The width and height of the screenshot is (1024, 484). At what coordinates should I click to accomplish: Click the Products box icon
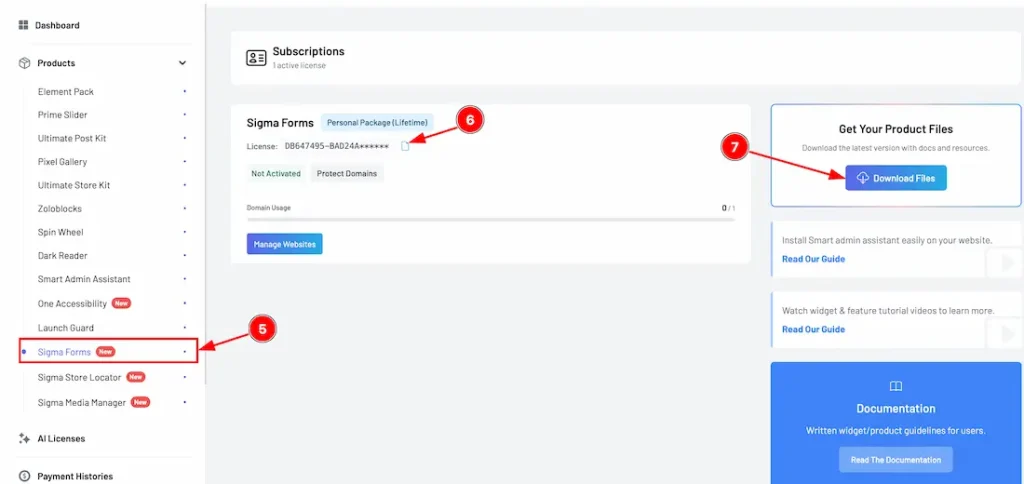[x=24, y=63]
